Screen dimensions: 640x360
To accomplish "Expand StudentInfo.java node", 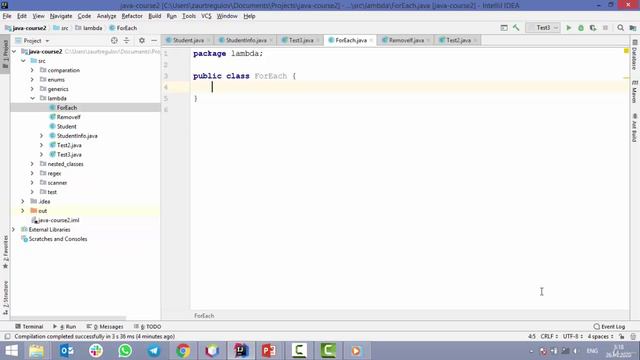I will click(42, 136).
